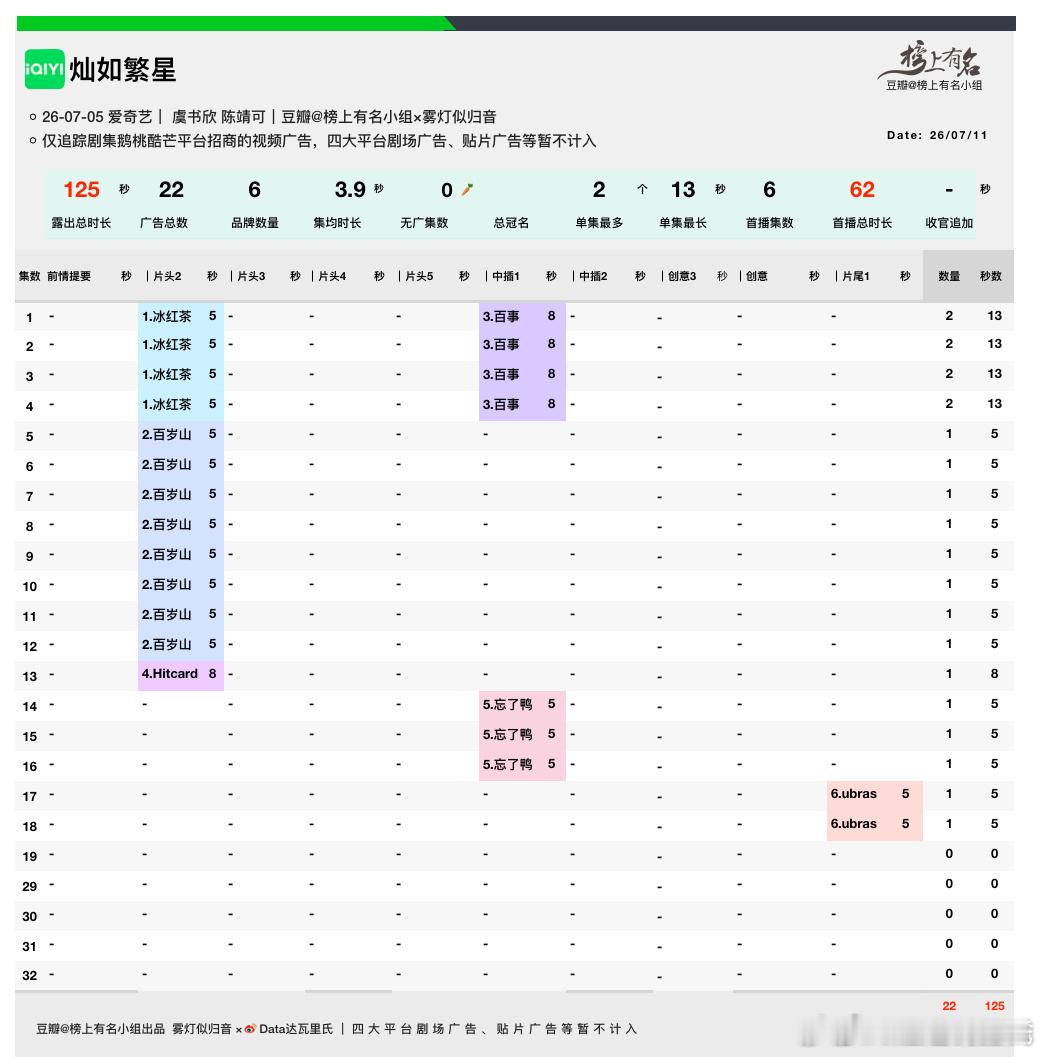Screen dimensions: 1044x1057
Task: Click the 数量 column header
Action: [x=949, y=276]
